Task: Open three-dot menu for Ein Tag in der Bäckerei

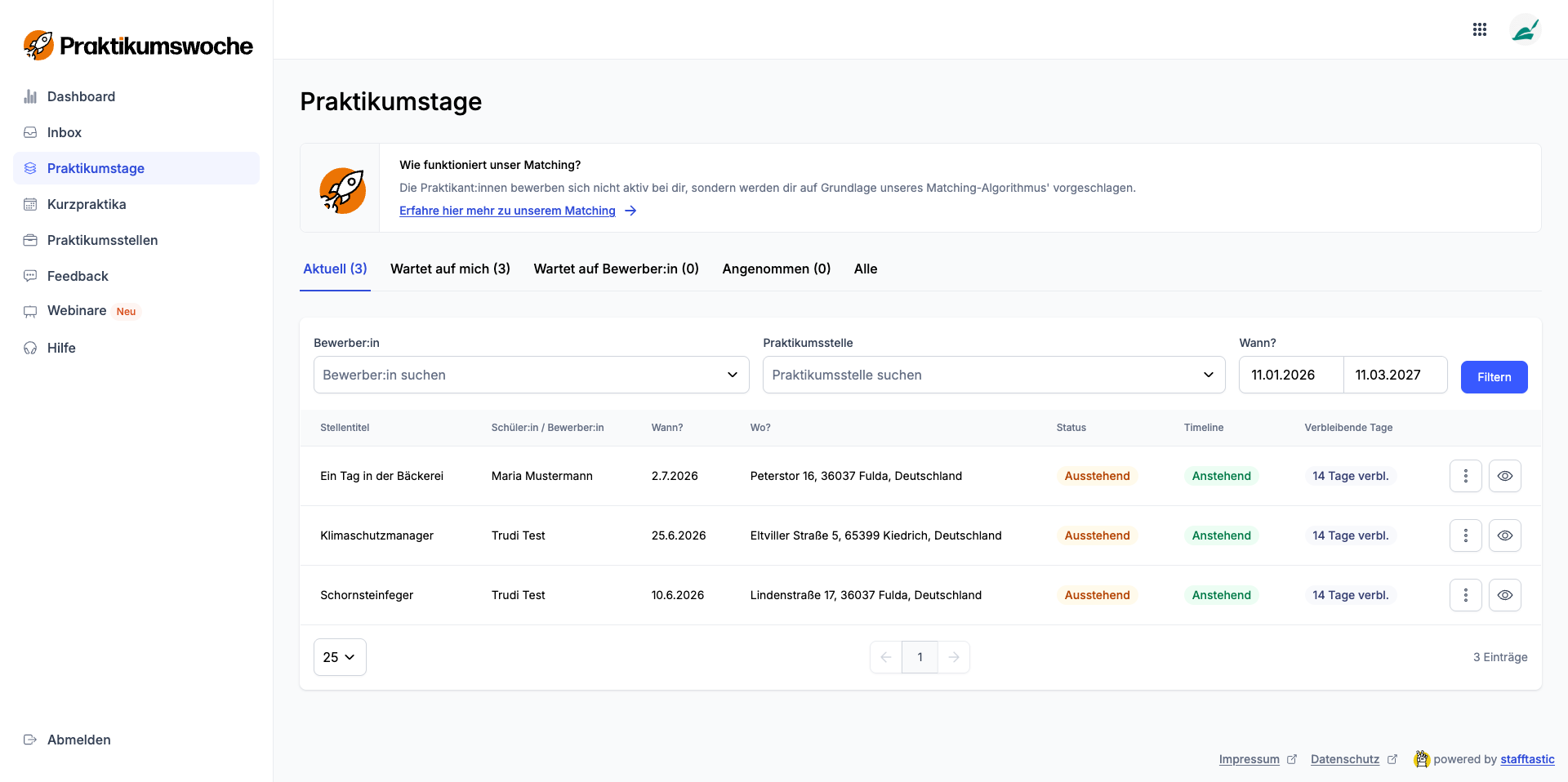Action: (1465, 476)
